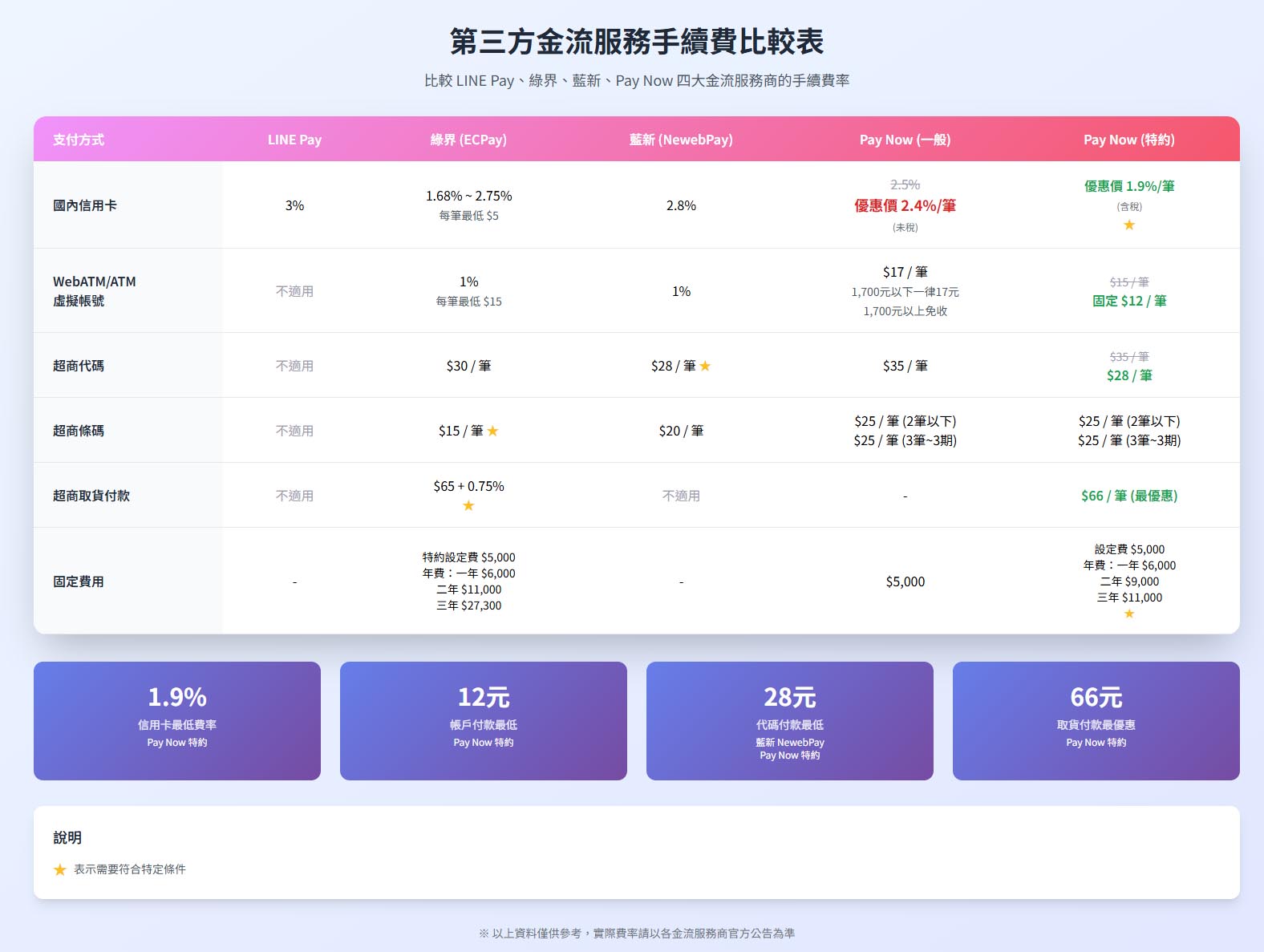Click the $66 / 筆 (最優惠) text

1129,496
